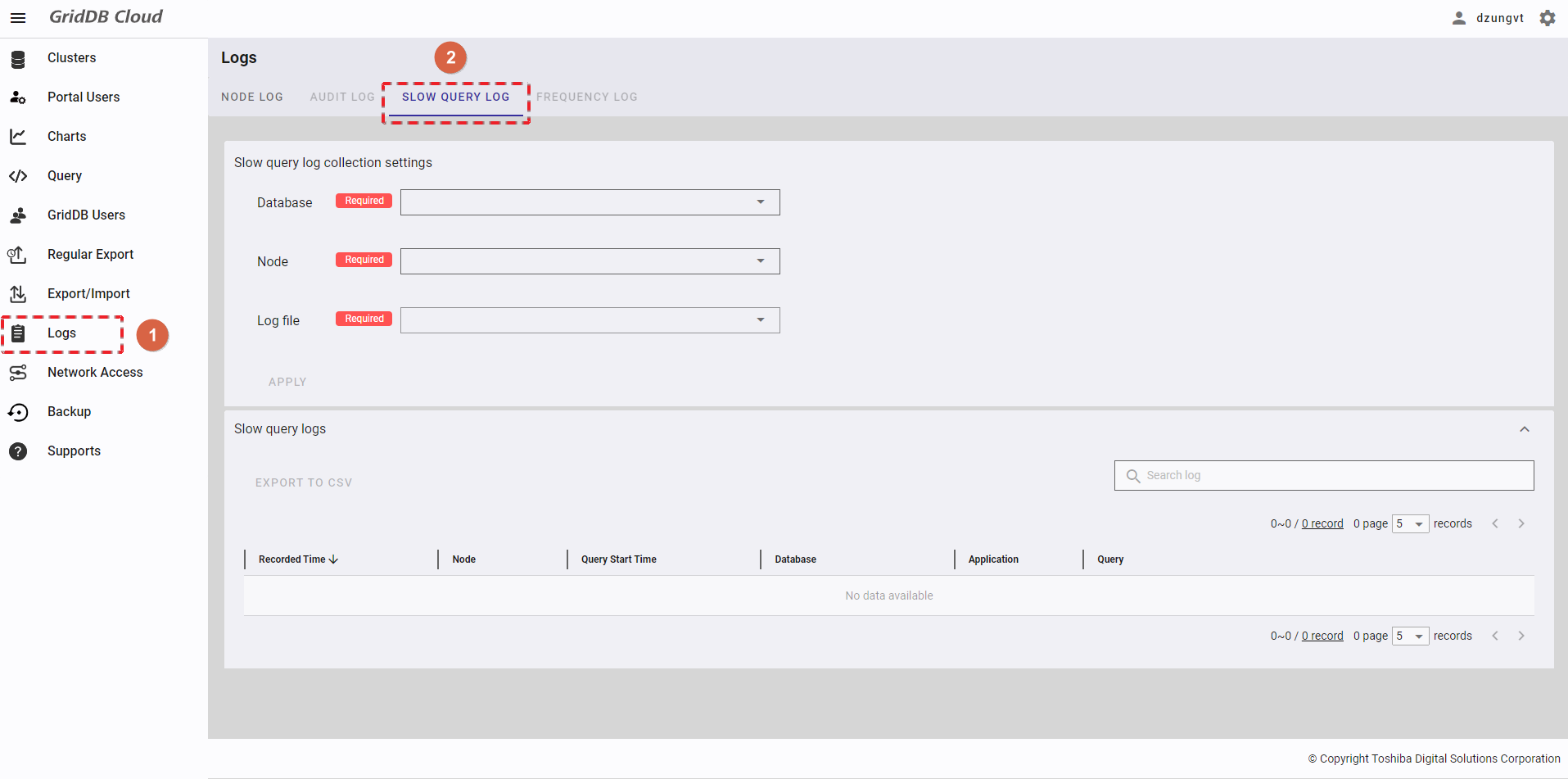Go to next page in top pagination

coord(1521,523)
